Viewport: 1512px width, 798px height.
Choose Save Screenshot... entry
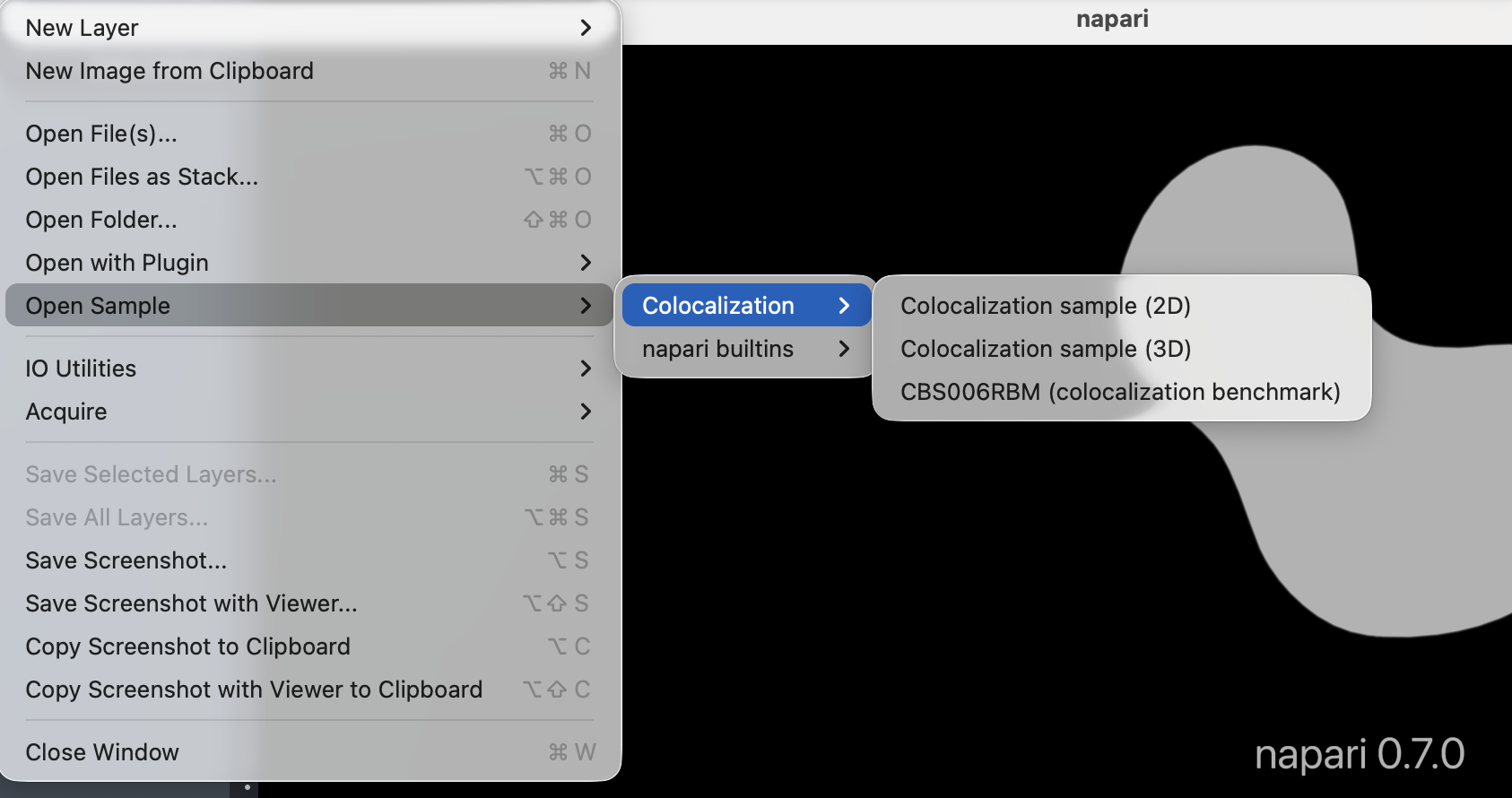pos(309,560)
